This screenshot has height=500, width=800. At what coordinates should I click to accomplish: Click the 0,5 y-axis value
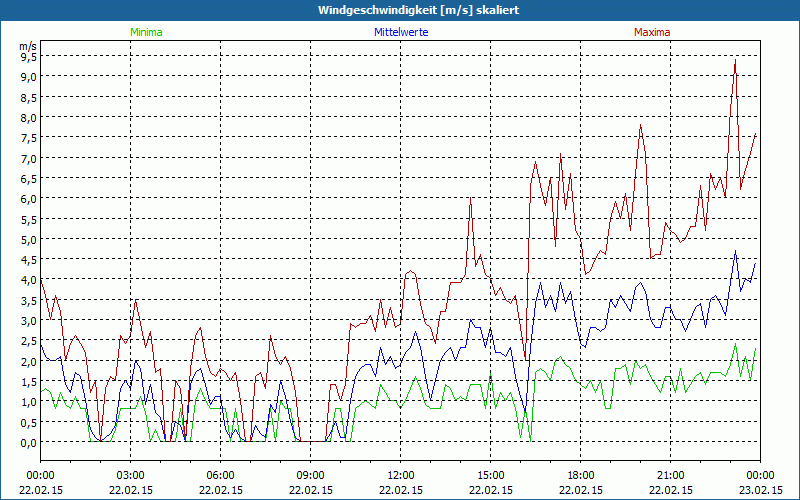point(28,422)
